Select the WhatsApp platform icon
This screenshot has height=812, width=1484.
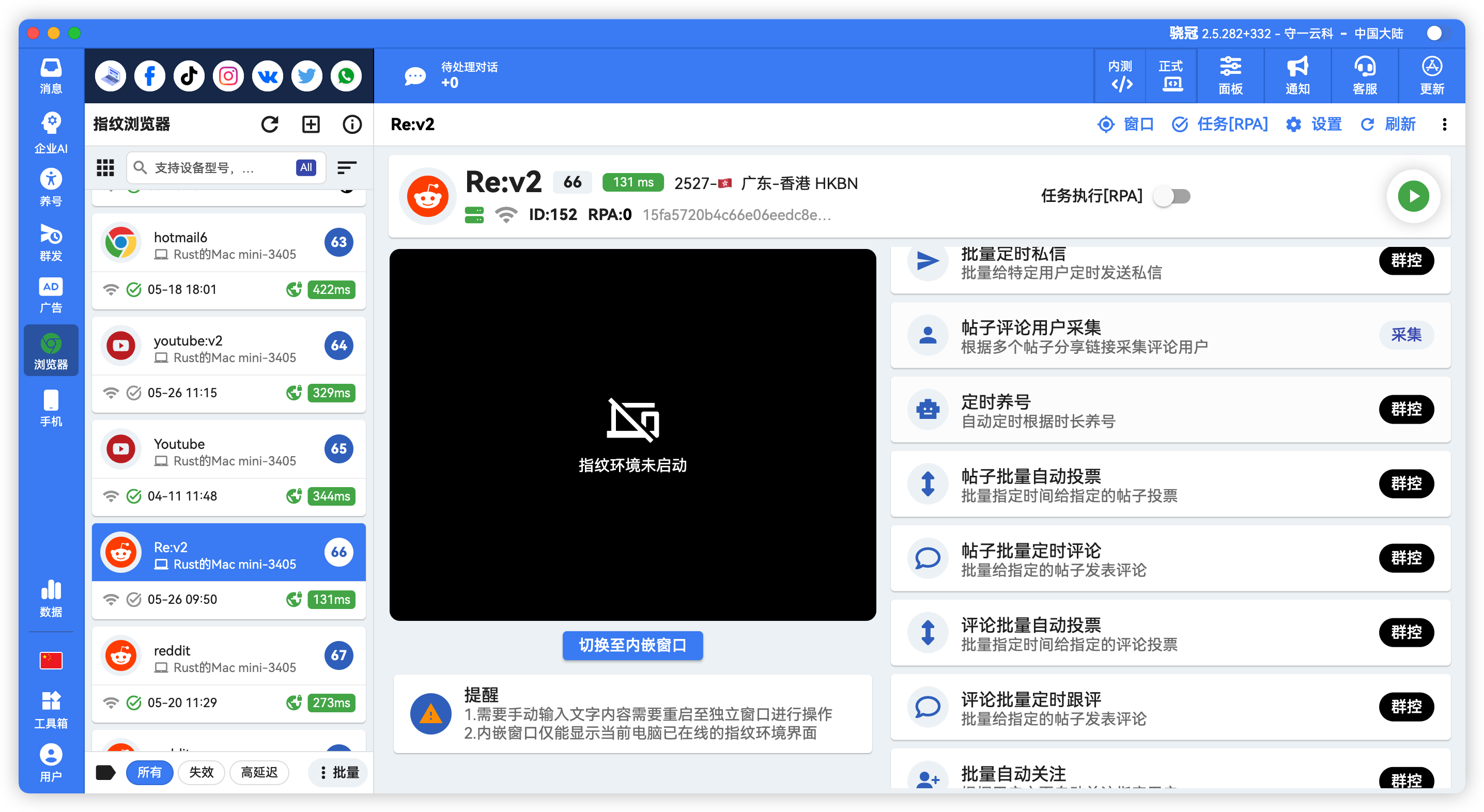coord(346,76)
